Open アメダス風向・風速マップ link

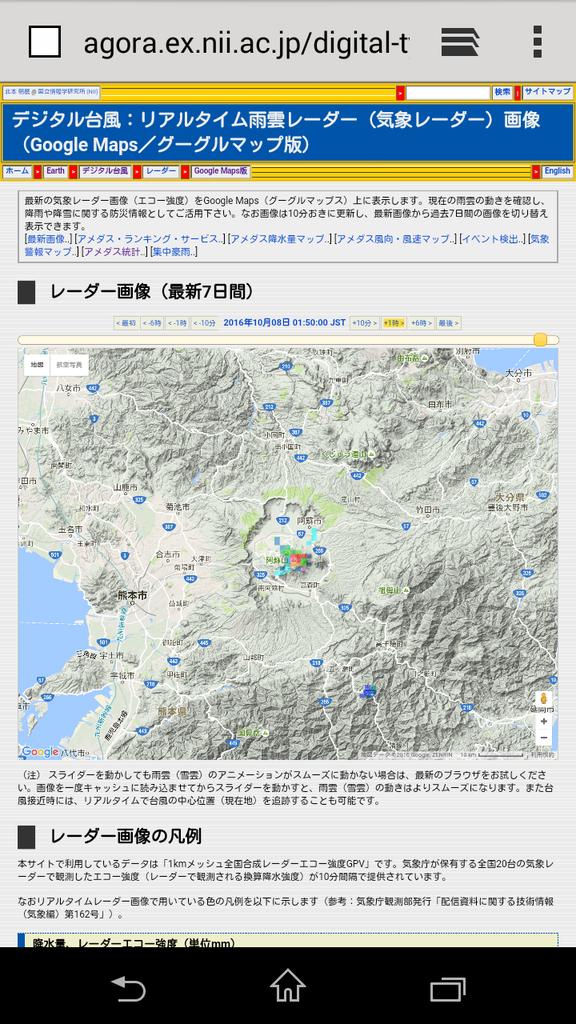point(395,239)
